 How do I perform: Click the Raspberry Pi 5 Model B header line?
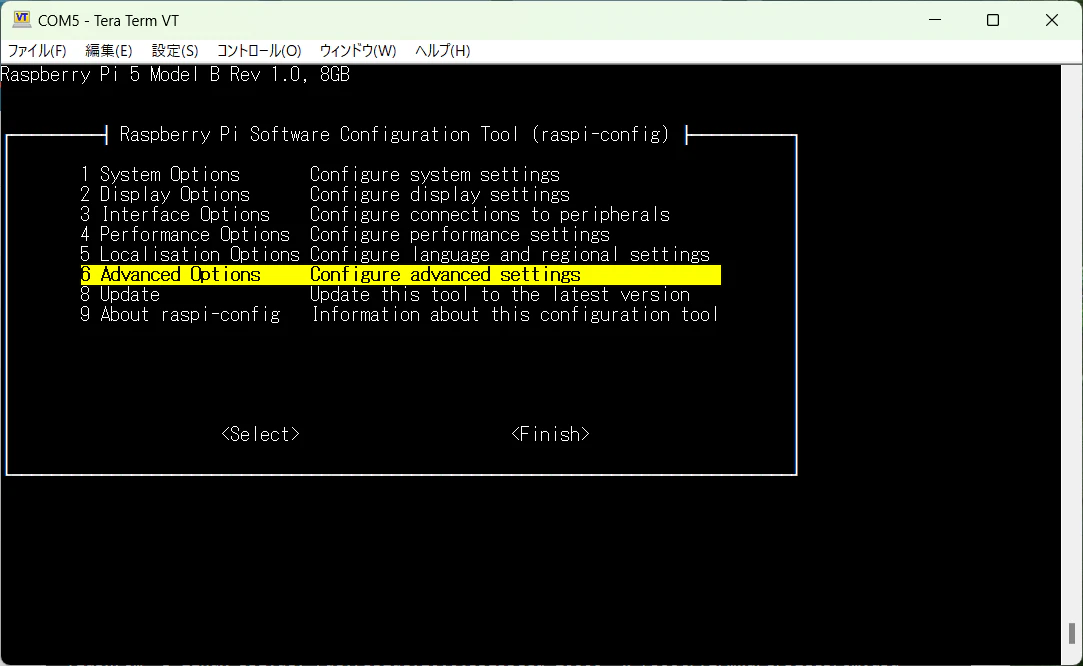(x=175, y=74)
